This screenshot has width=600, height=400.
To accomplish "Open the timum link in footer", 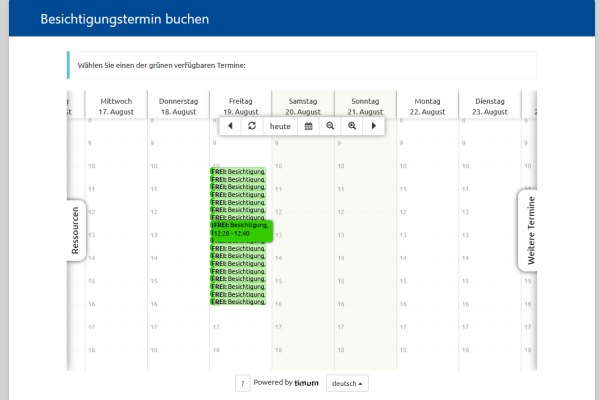I will (306, 383).
